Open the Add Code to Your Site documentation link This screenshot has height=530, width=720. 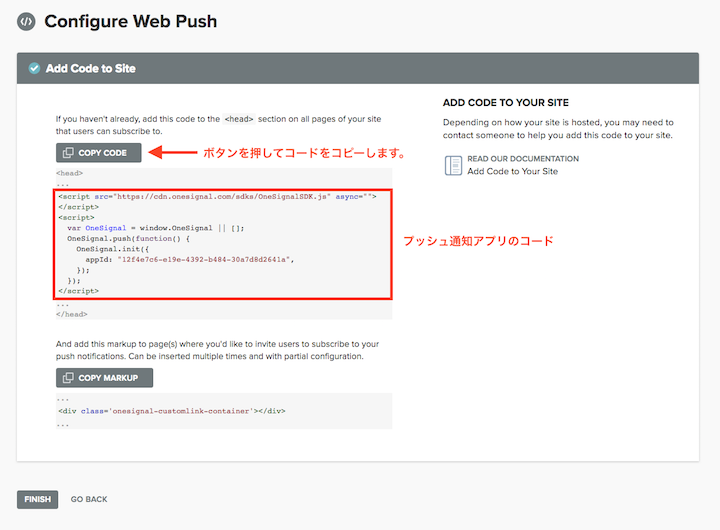(512, 171)
